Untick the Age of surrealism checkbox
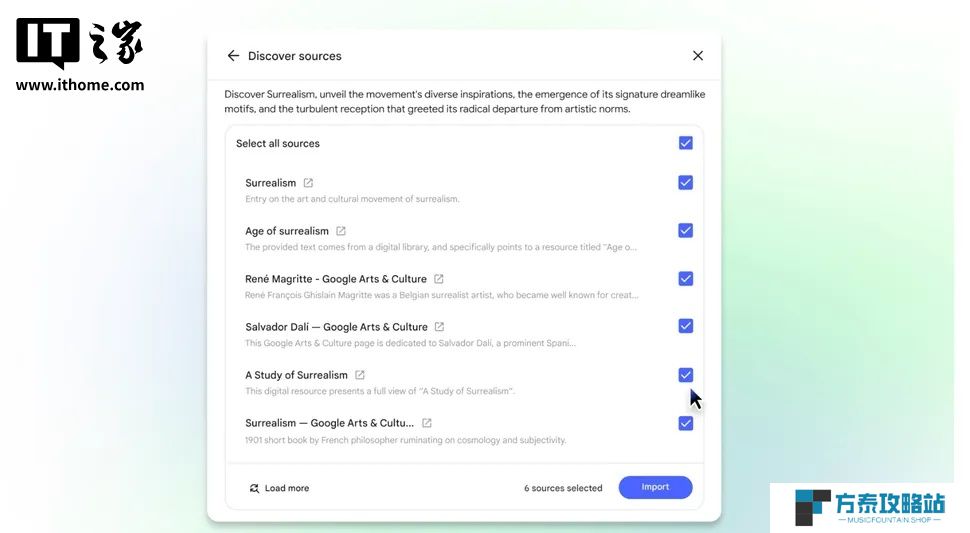Image resolution: width=970 pixels, height=533 pixels. [x=685, y=231]
